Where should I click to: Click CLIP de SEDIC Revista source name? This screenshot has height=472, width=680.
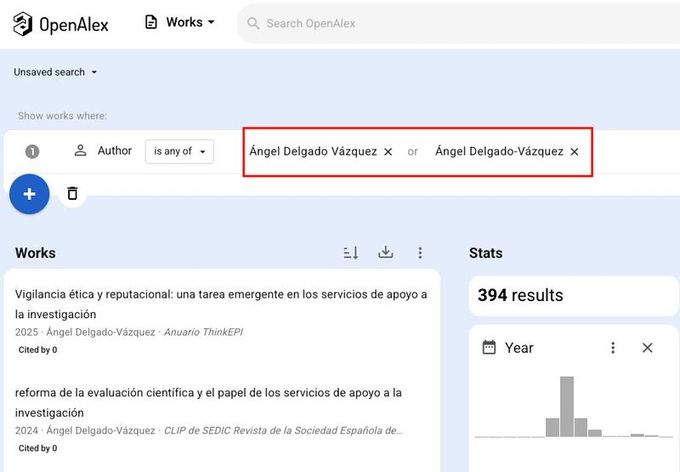pos(283,430)
